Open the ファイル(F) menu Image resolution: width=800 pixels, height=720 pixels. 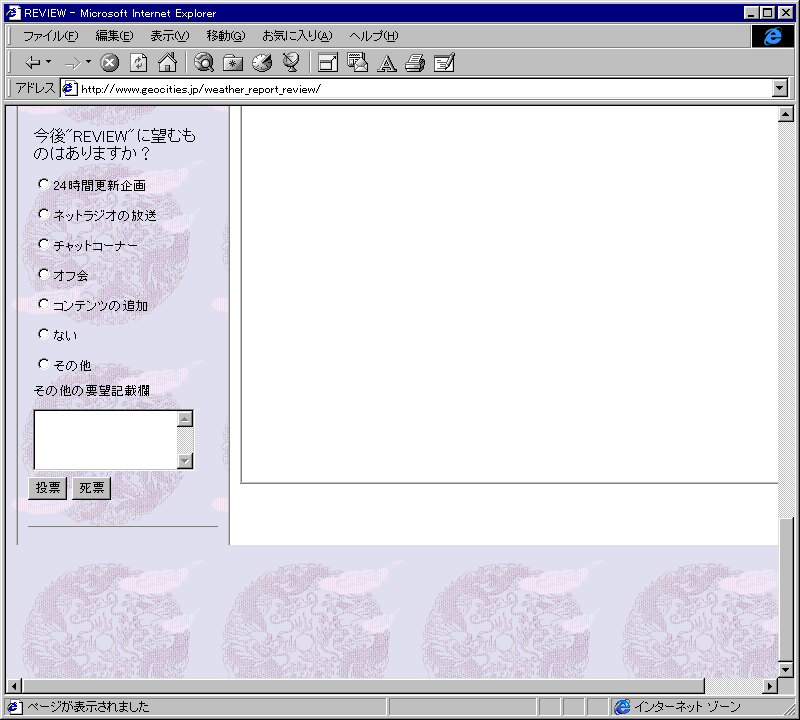[51, 36]
